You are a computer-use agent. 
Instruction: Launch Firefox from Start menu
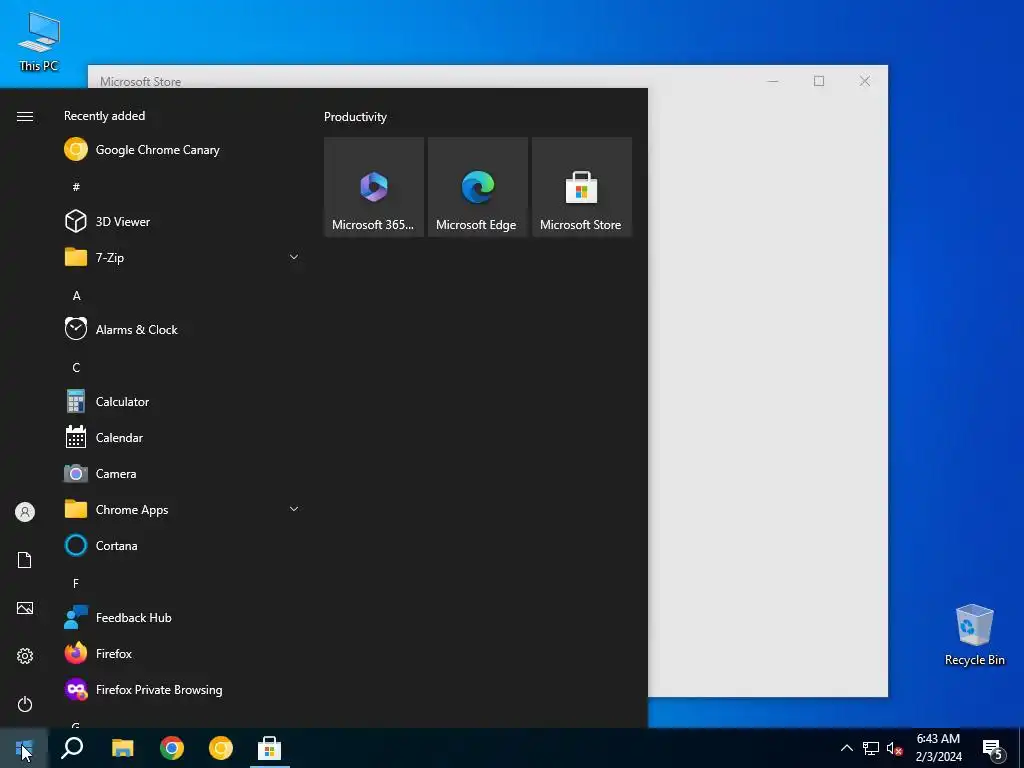pyautogui.click(x=182, y=654)
